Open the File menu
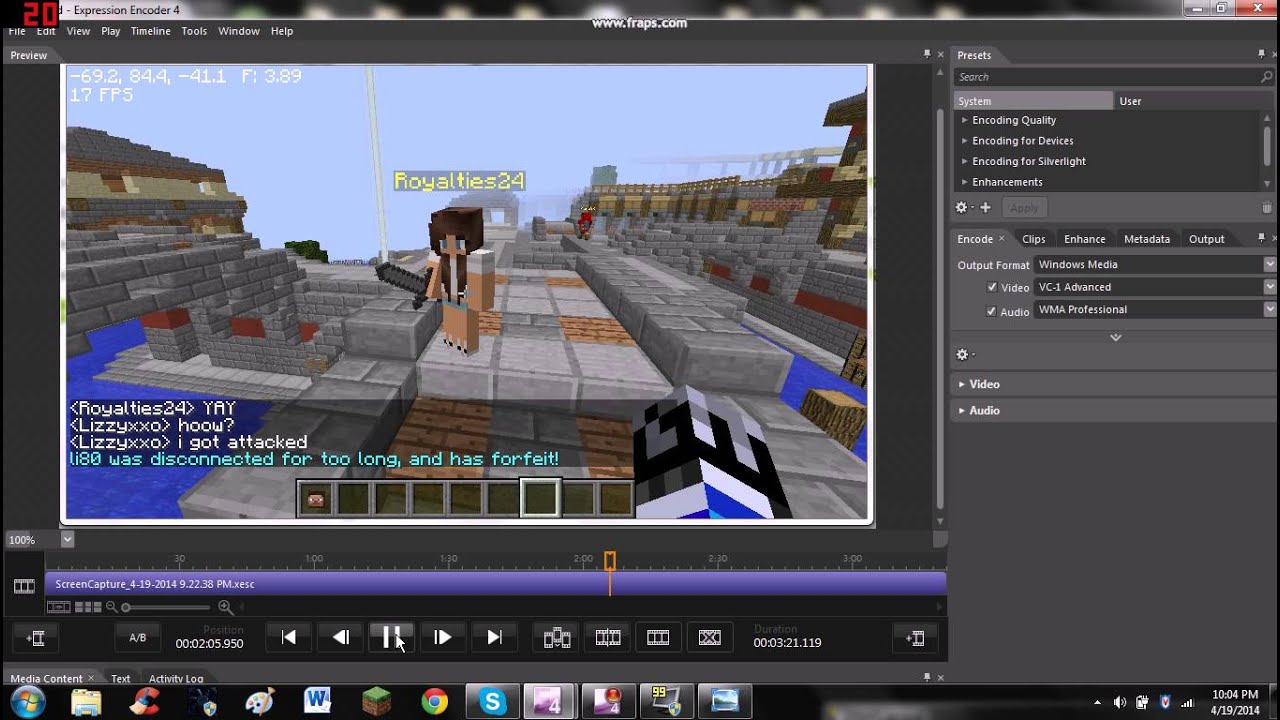1280x720 pixels. (x=17, y=31)
